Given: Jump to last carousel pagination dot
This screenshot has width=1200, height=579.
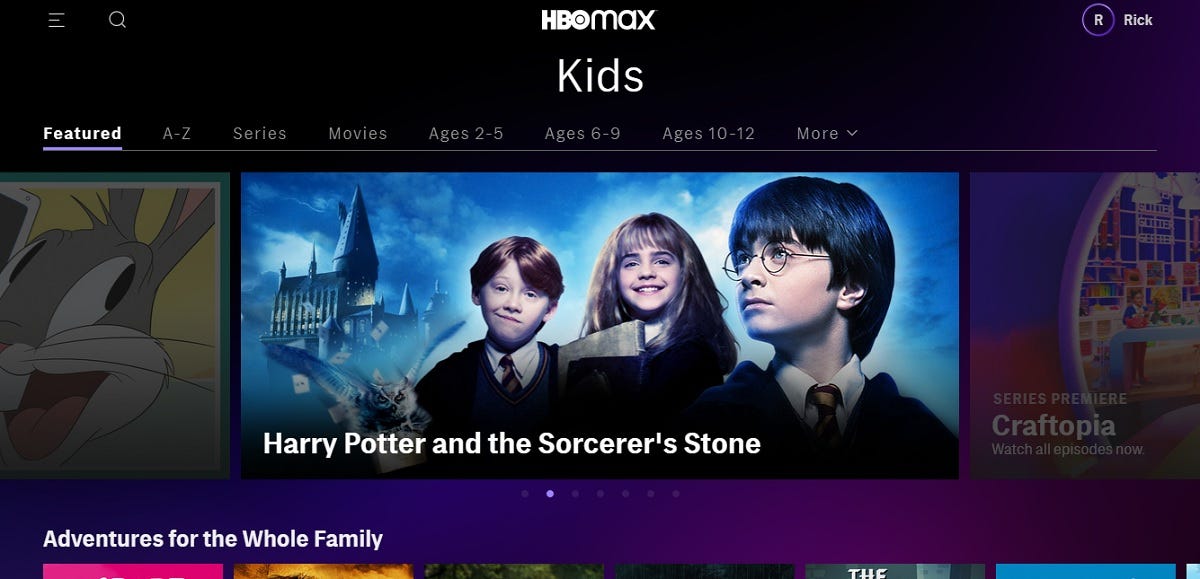Looking at the screenshot, I should (676, 493).
